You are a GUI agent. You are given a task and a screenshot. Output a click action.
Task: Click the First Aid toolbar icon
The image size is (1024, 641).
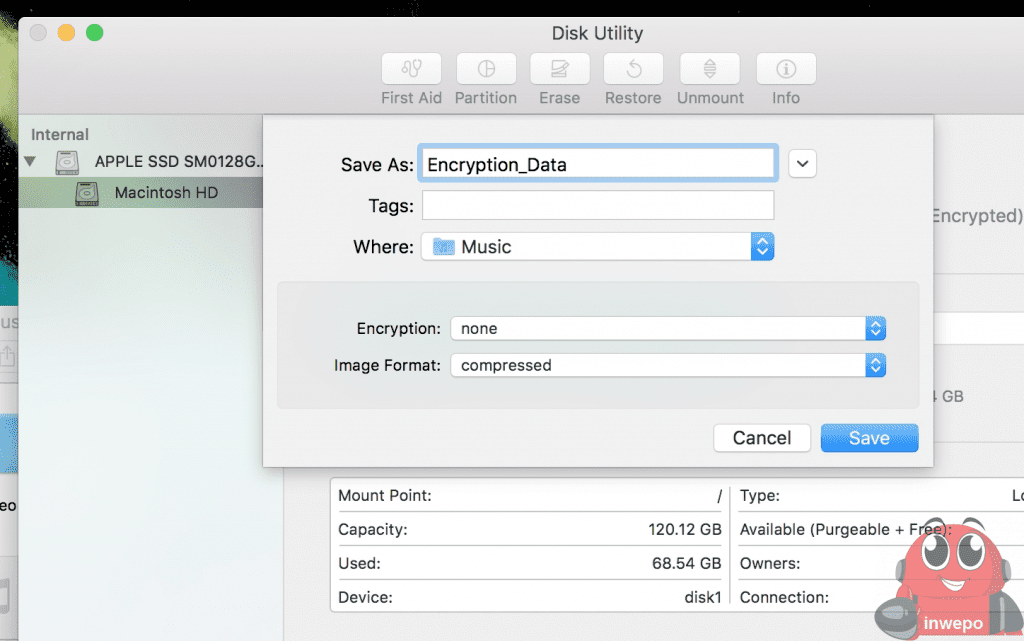point(411,69)
